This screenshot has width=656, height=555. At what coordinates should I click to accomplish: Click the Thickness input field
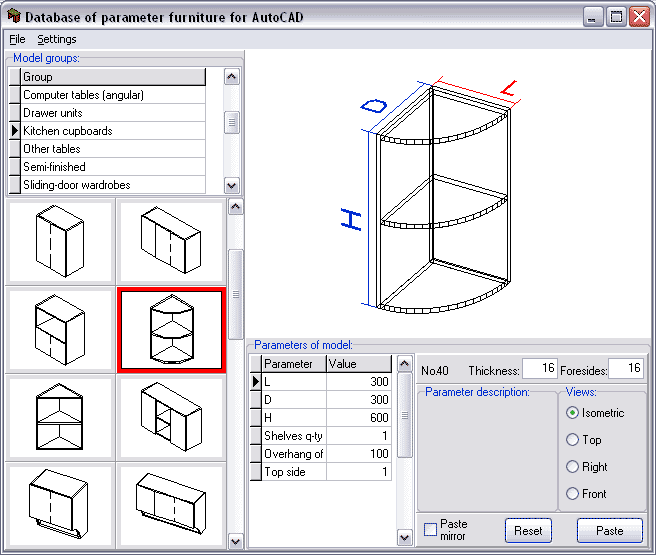click(x=539, y=370)
